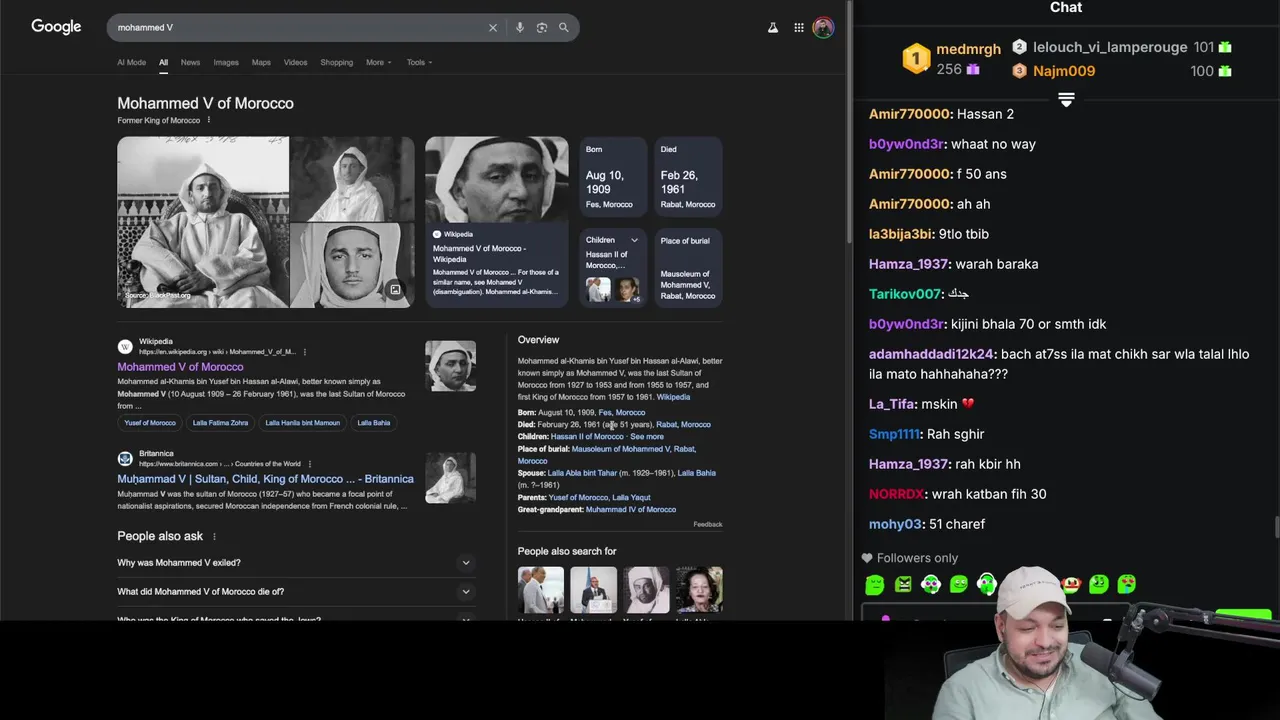1280x720 pixels.
Task: Select the sleepy green emote in chat
Action: click(x=874, y=584)
